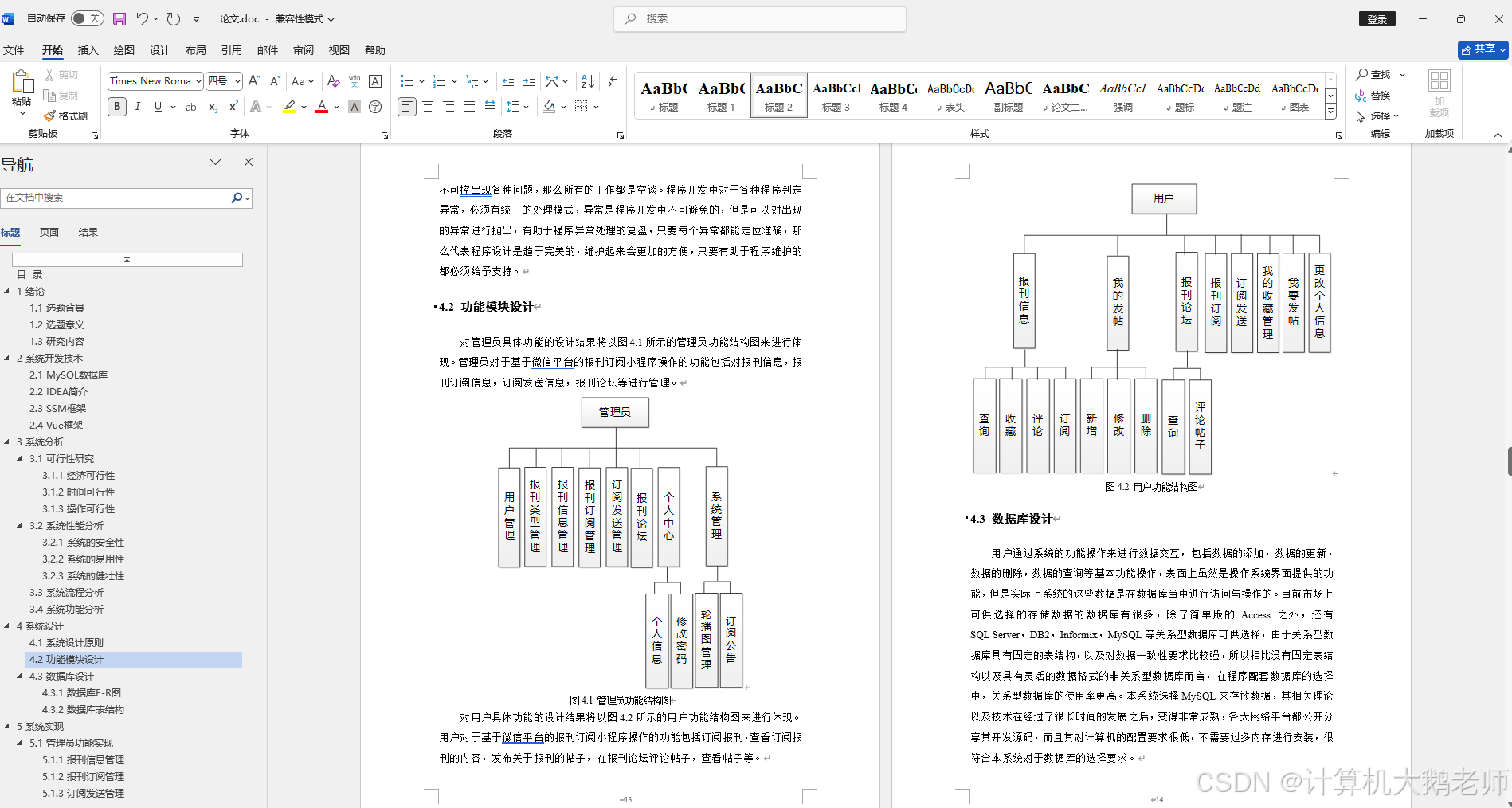Click the Redo icon
1512x808 pixels.
(174, 18)
